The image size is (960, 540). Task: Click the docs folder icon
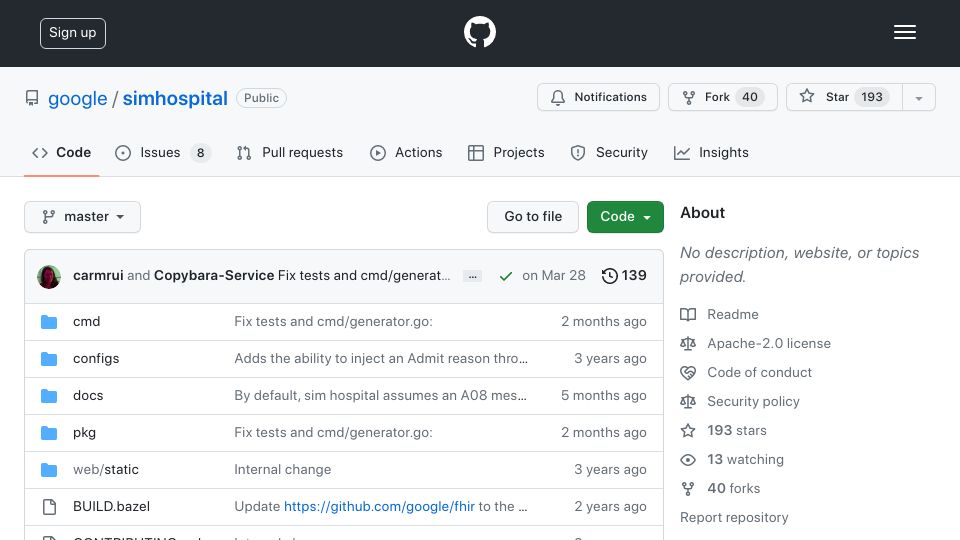49,396
